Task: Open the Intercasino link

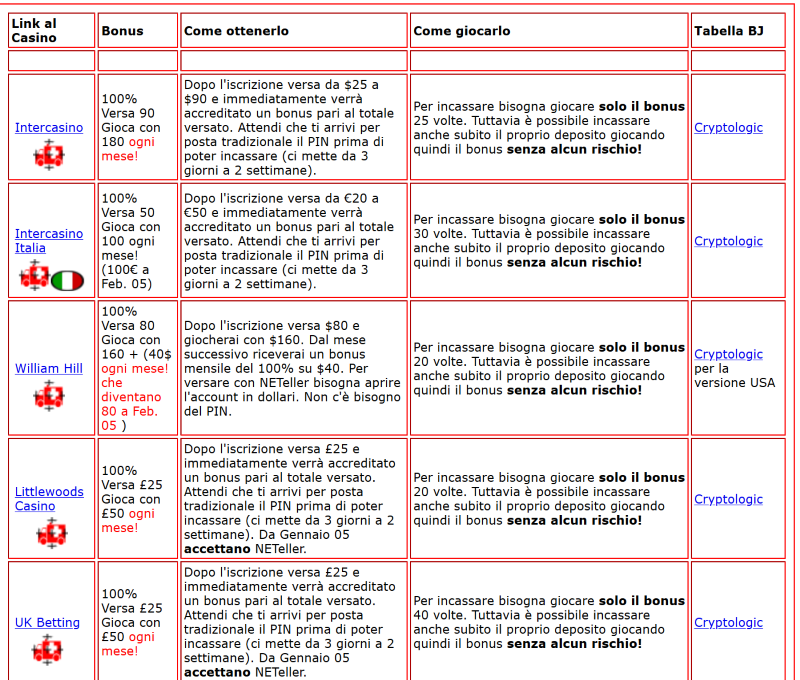Action: [x=49, y=128]
